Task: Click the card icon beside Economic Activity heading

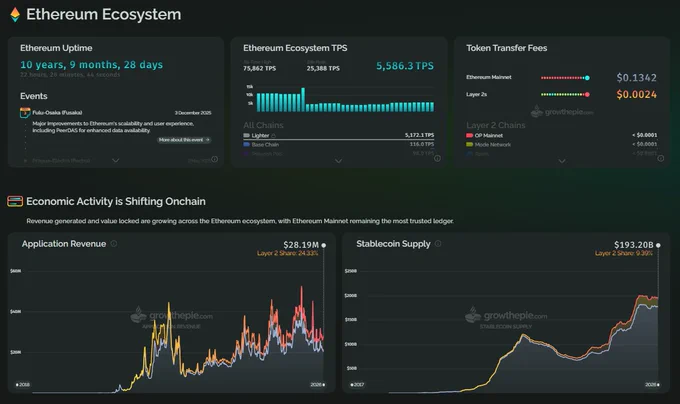Action: [15, 201]
